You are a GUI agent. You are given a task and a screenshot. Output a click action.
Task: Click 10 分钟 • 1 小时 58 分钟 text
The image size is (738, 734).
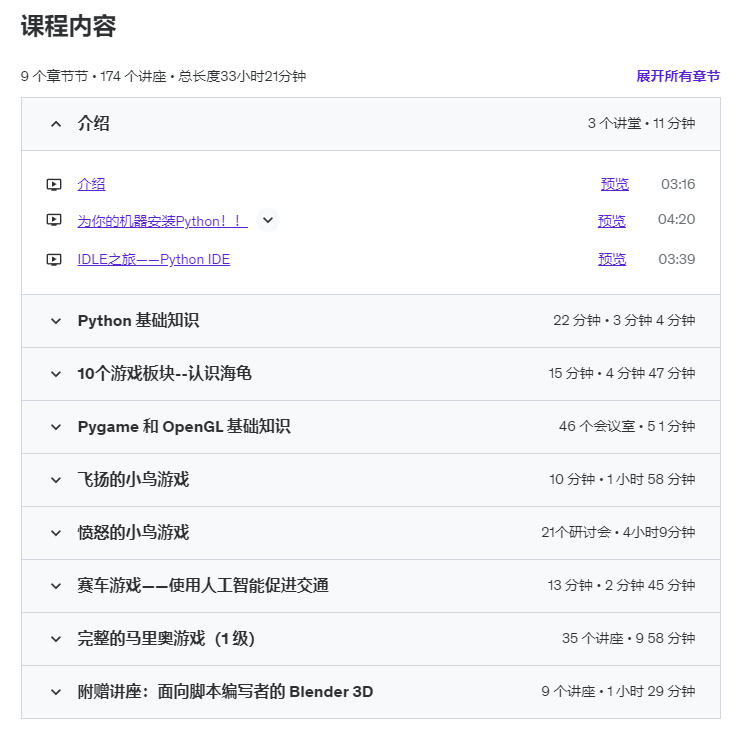click(x=622, y=479)
